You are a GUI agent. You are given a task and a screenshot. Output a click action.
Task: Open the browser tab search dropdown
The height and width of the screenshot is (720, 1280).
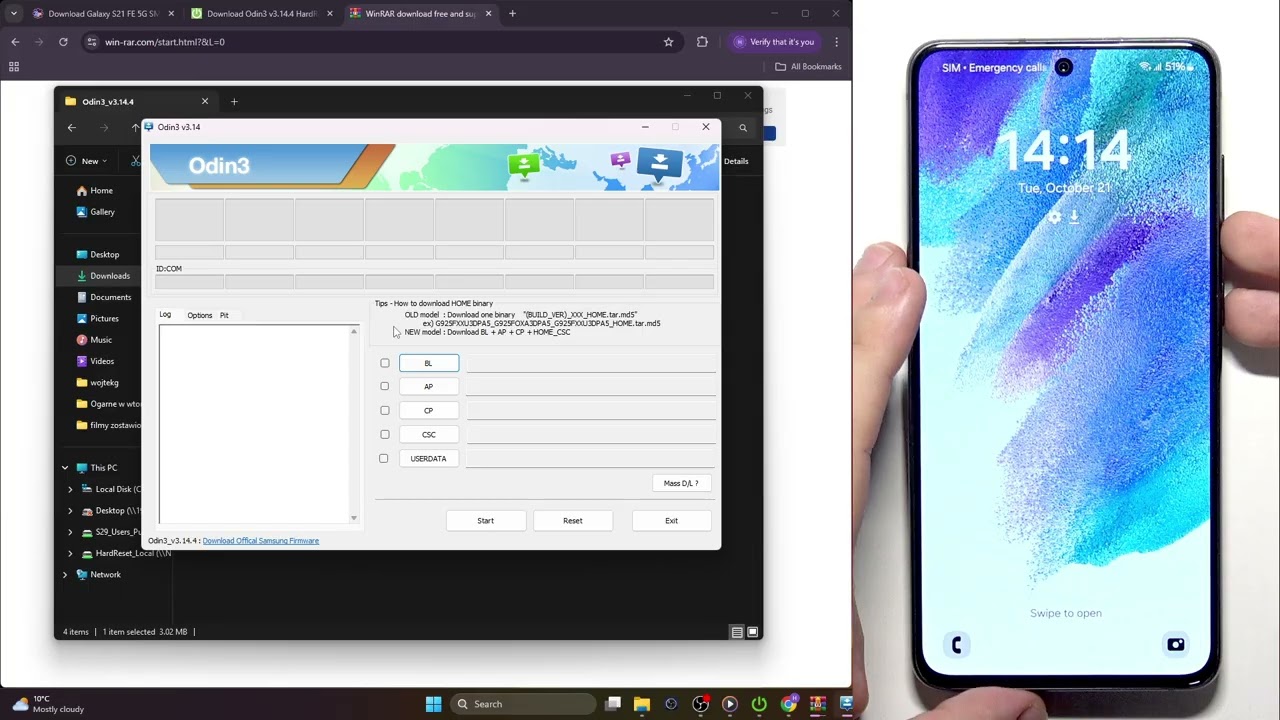tap(13, 14)
